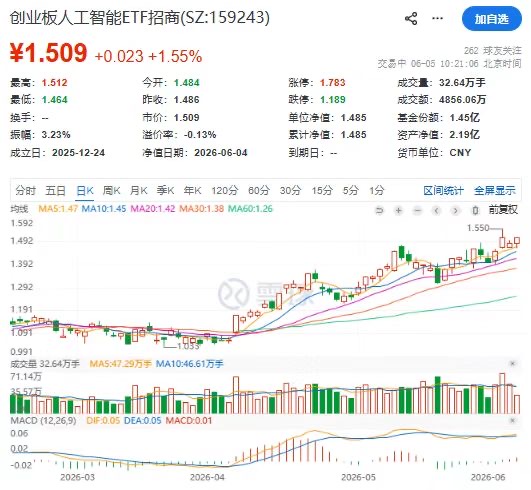Click the 最低 value 1.464

tap(55, 100)
